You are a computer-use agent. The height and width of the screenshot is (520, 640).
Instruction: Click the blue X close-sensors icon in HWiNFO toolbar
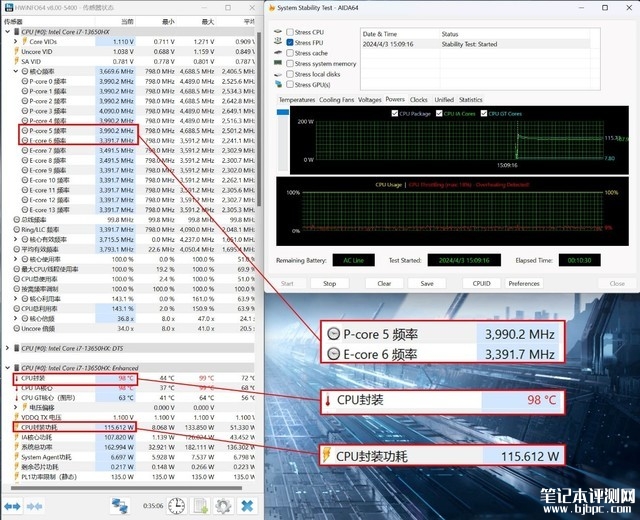247,506
